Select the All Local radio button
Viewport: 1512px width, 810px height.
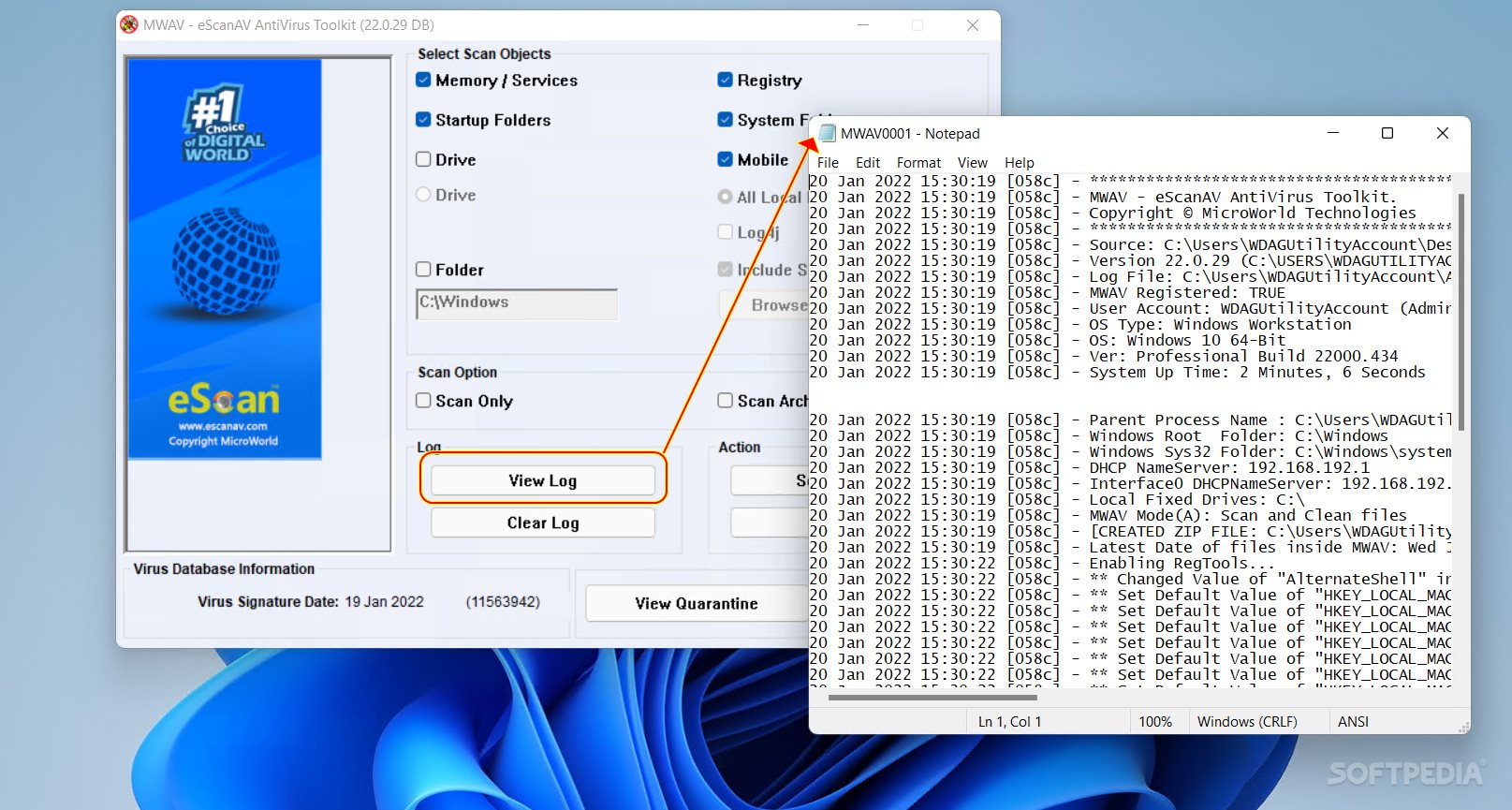point(725,197)
